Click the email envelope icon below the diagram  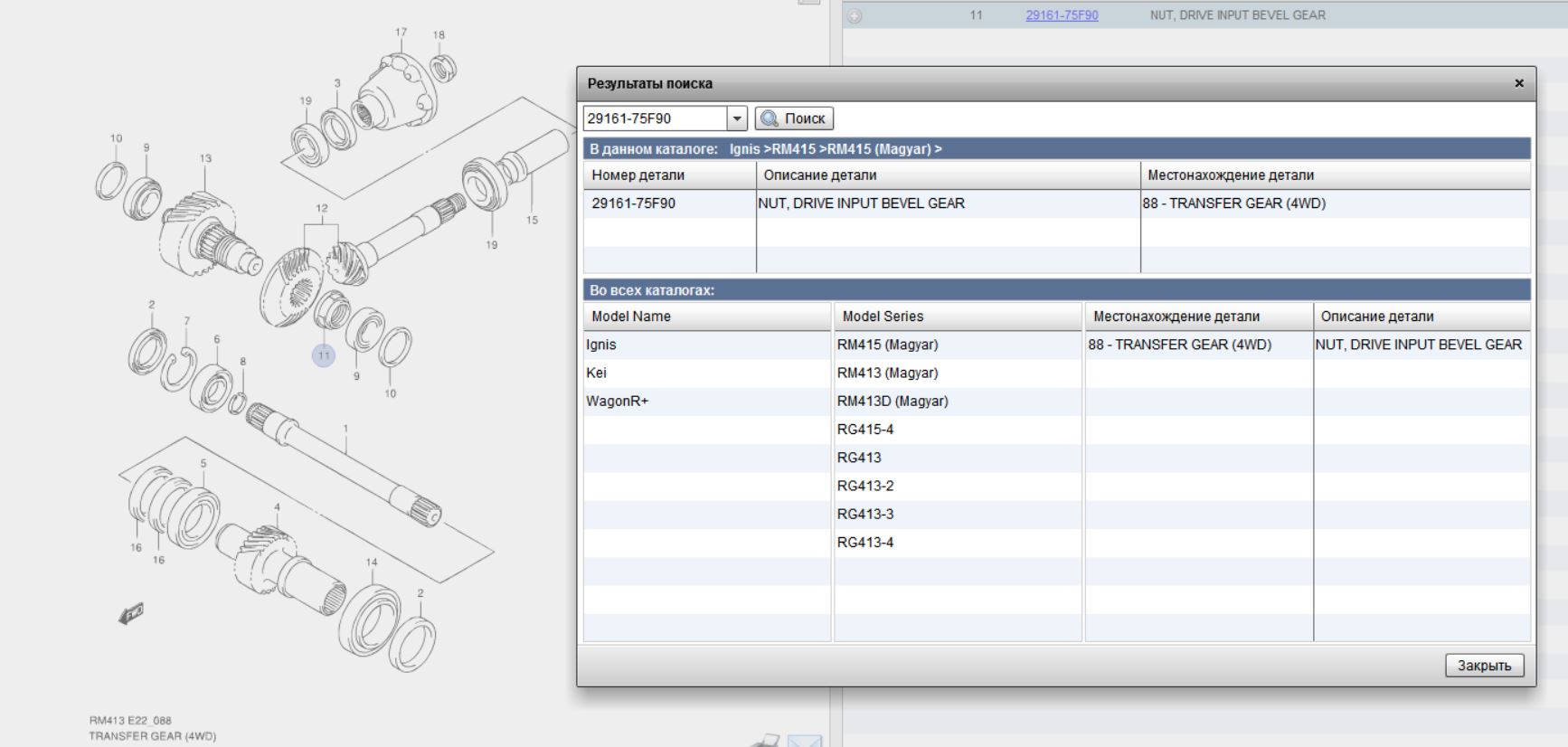click(x=804, y=742)
